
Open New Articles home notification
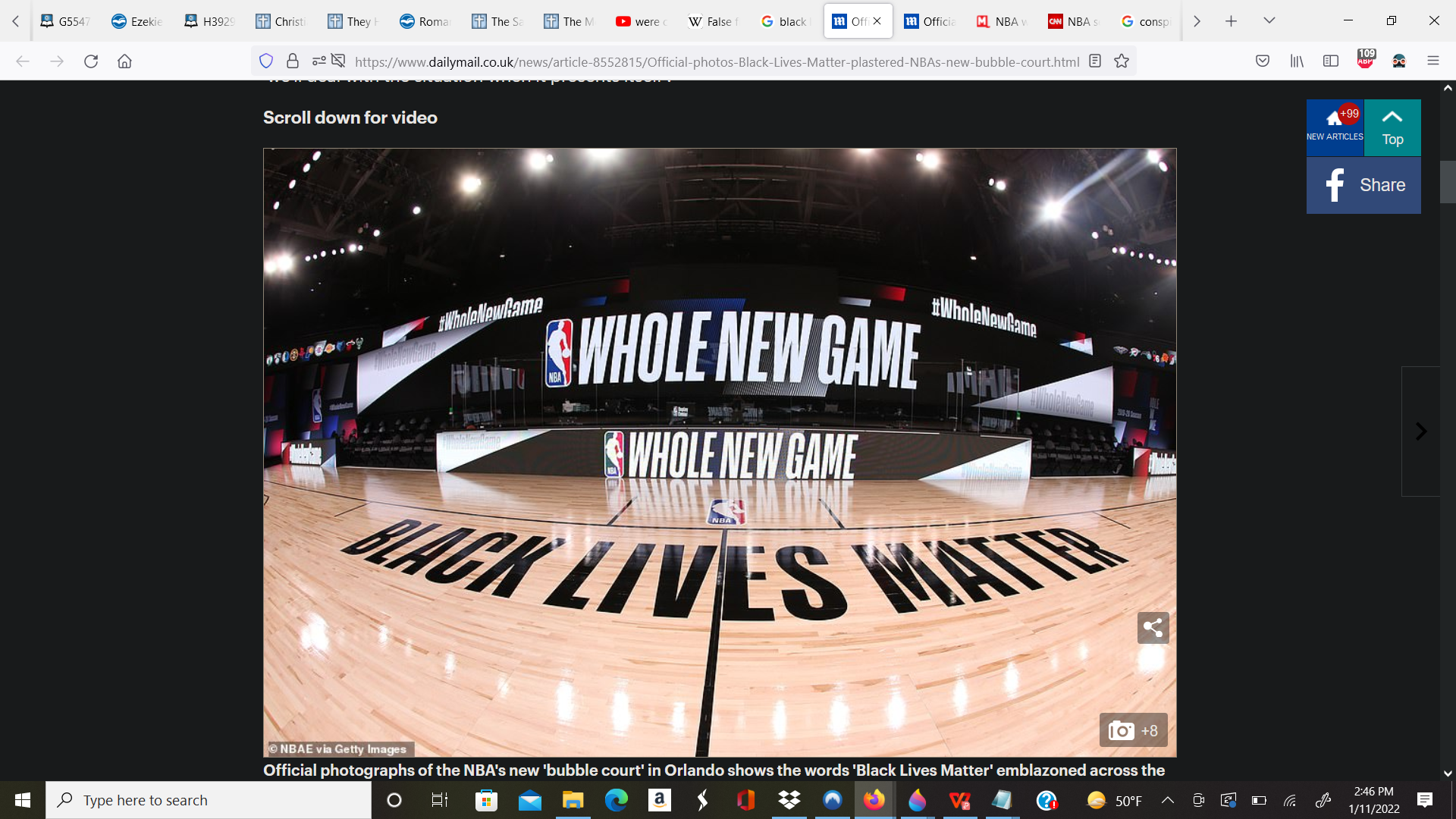(x=1335, y=127)
